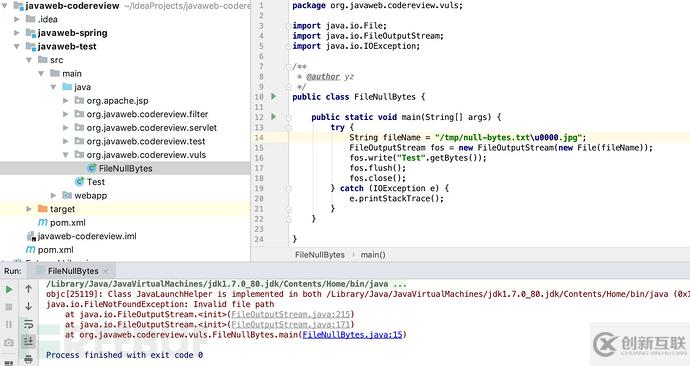Click the orange target folder icon
The image size is (690, 366).
(43, 209)
